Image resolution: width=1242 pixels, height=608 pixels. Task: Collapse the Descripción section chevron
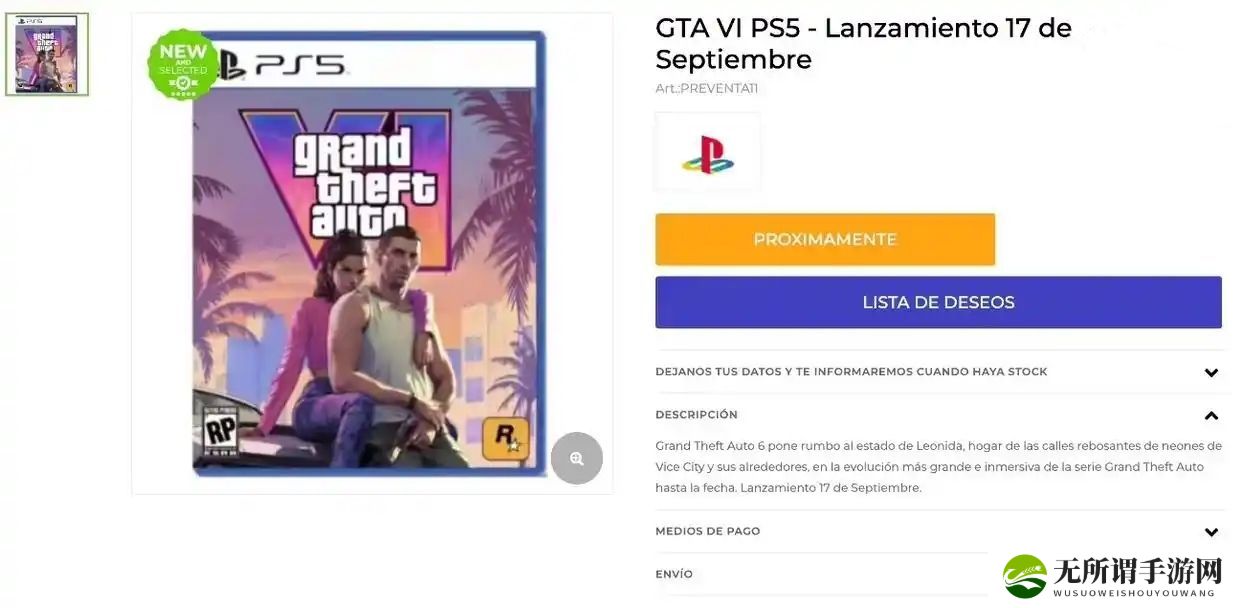click(1211, 415)
